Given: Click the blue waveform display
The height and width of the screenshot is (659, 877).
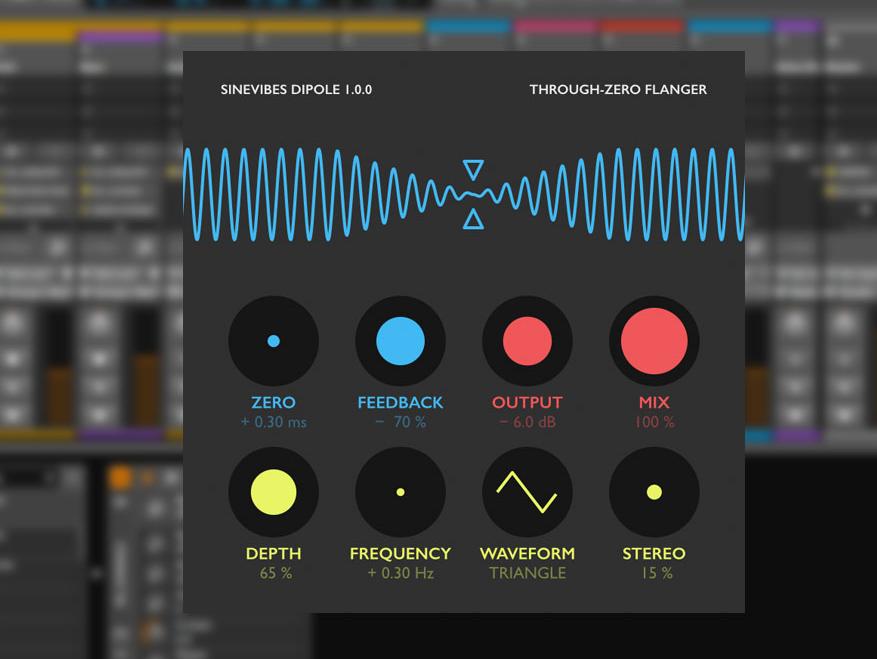Looking at the screenshot, I should (464, 195).
